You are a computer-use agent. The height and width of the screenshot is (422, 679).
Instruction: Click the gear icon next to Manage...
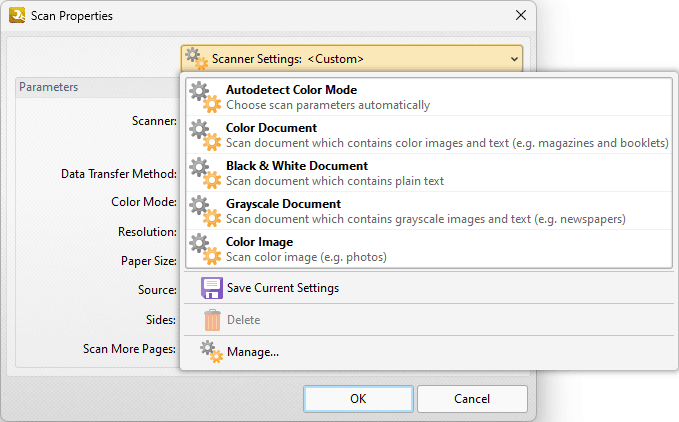point(211,351)
